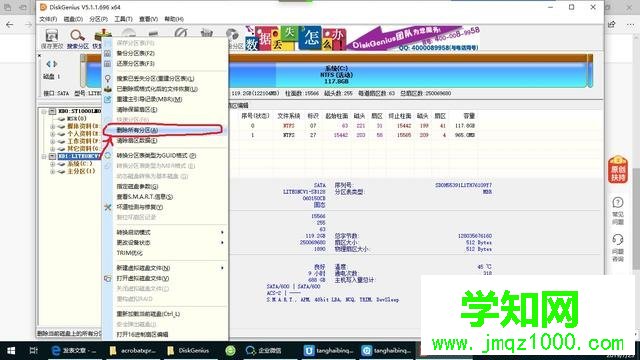
Task: Choose 查看S.M.A.R.T.信息(S) menu entry
Action: click(165, 197)
